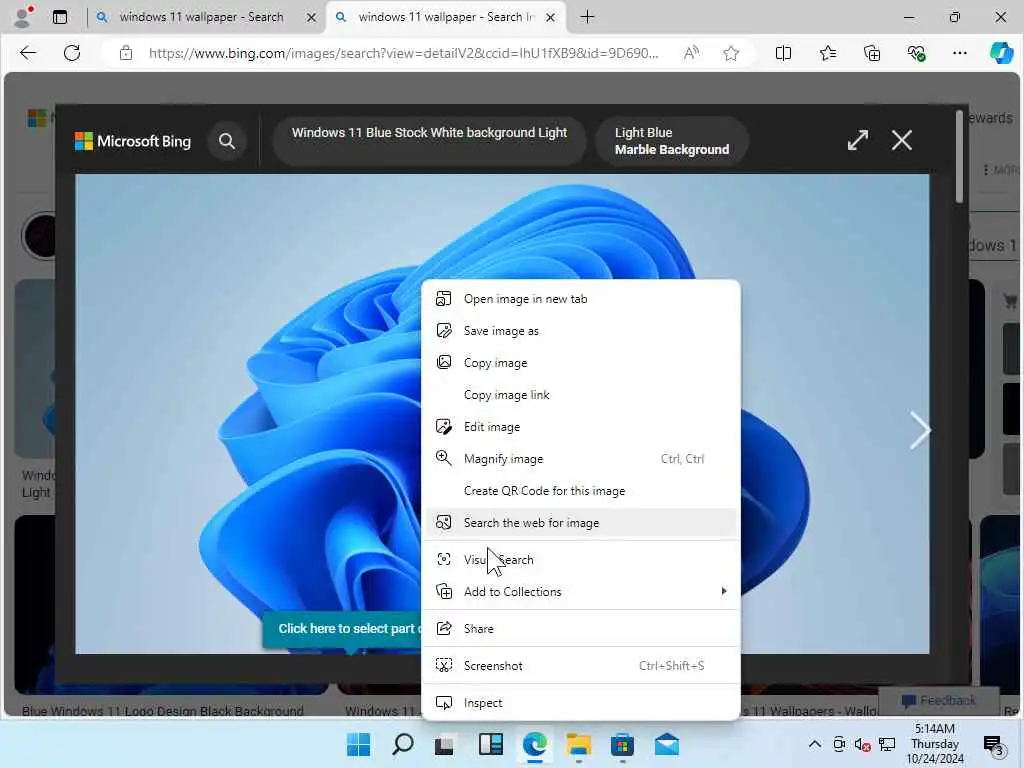The image size is (1024, 768).
Task: Select Screenshot menu entry
Action: coord(581,665)
